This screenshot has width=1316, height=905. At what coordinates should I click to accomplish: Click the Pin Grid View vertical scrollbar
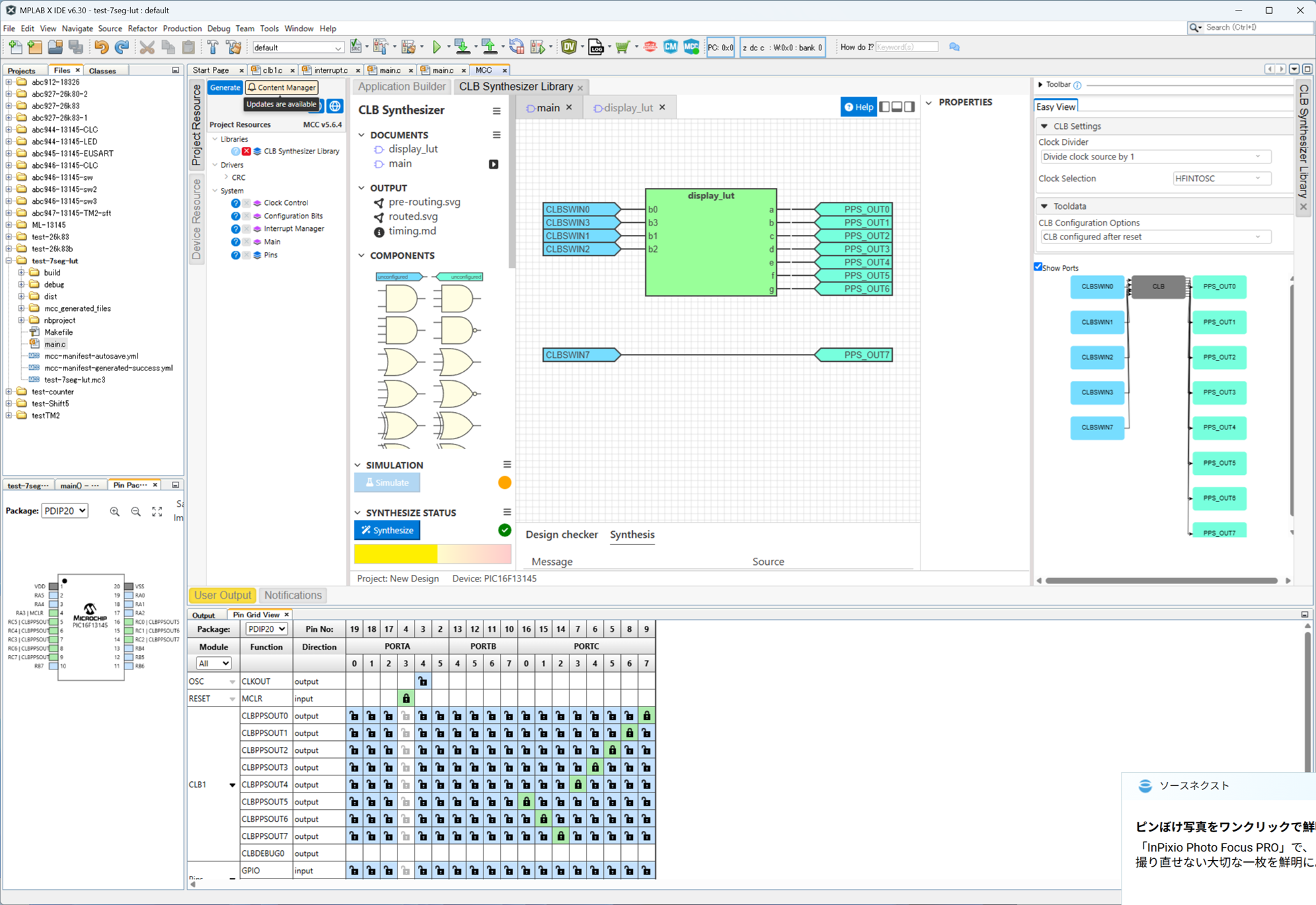click(x=1307, y=701)
